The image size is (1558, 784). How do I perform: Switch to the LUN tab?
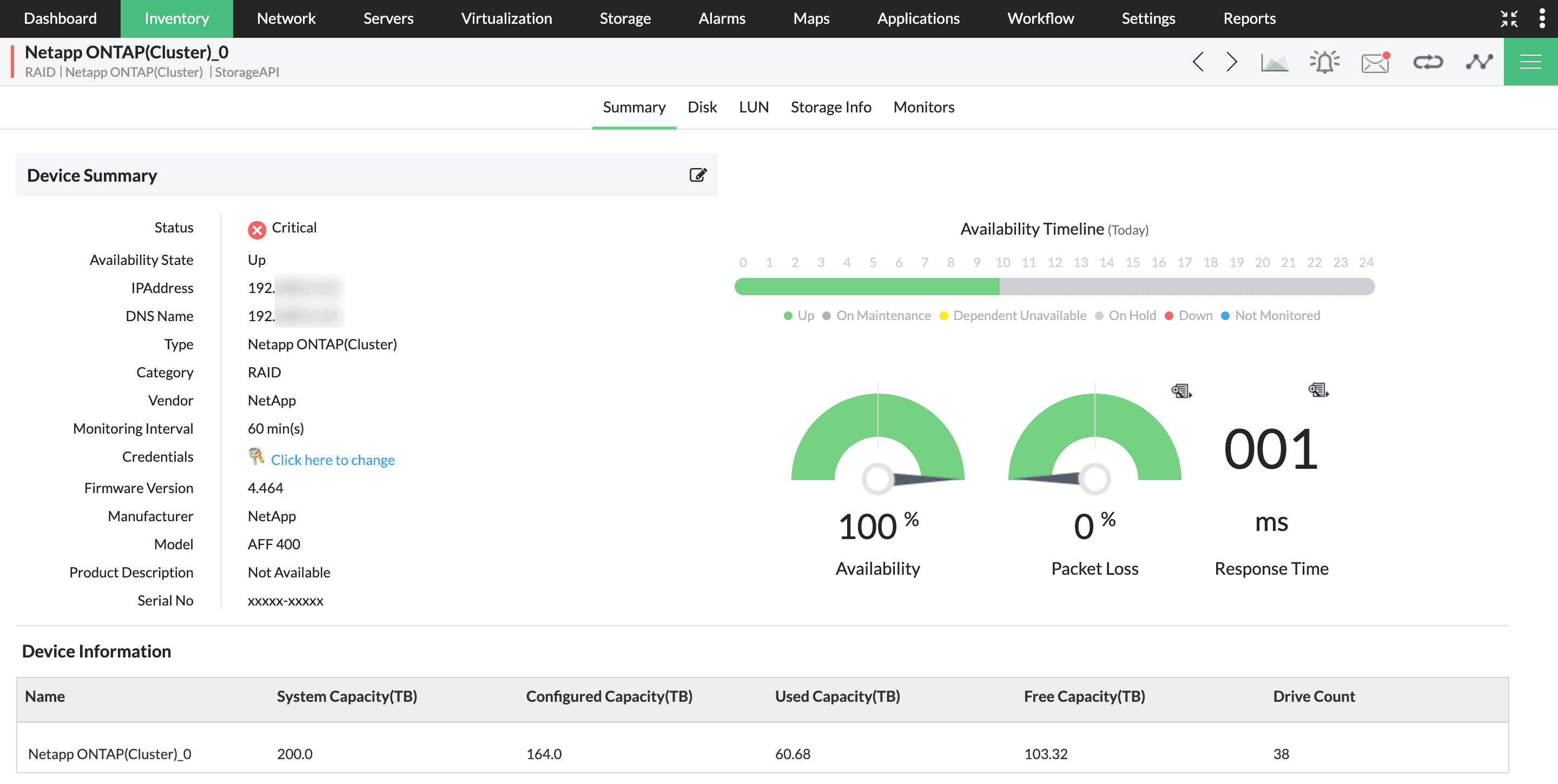click(x=754, y=107)
